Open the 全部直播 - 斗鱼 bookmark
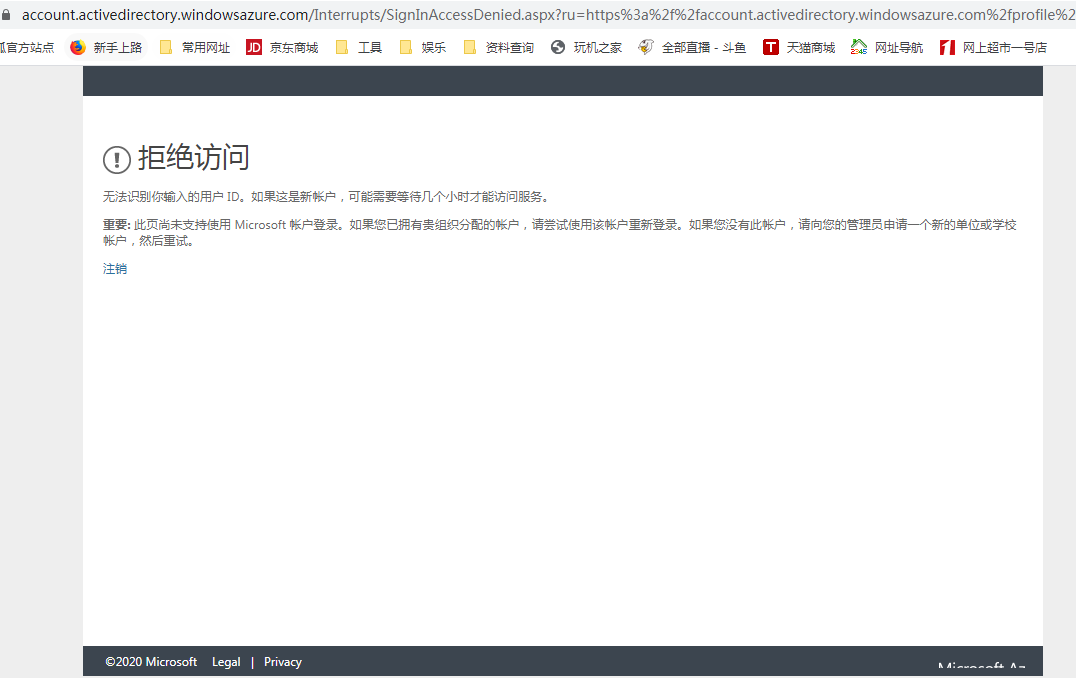Screen dimensions: 1076x678 692,47
